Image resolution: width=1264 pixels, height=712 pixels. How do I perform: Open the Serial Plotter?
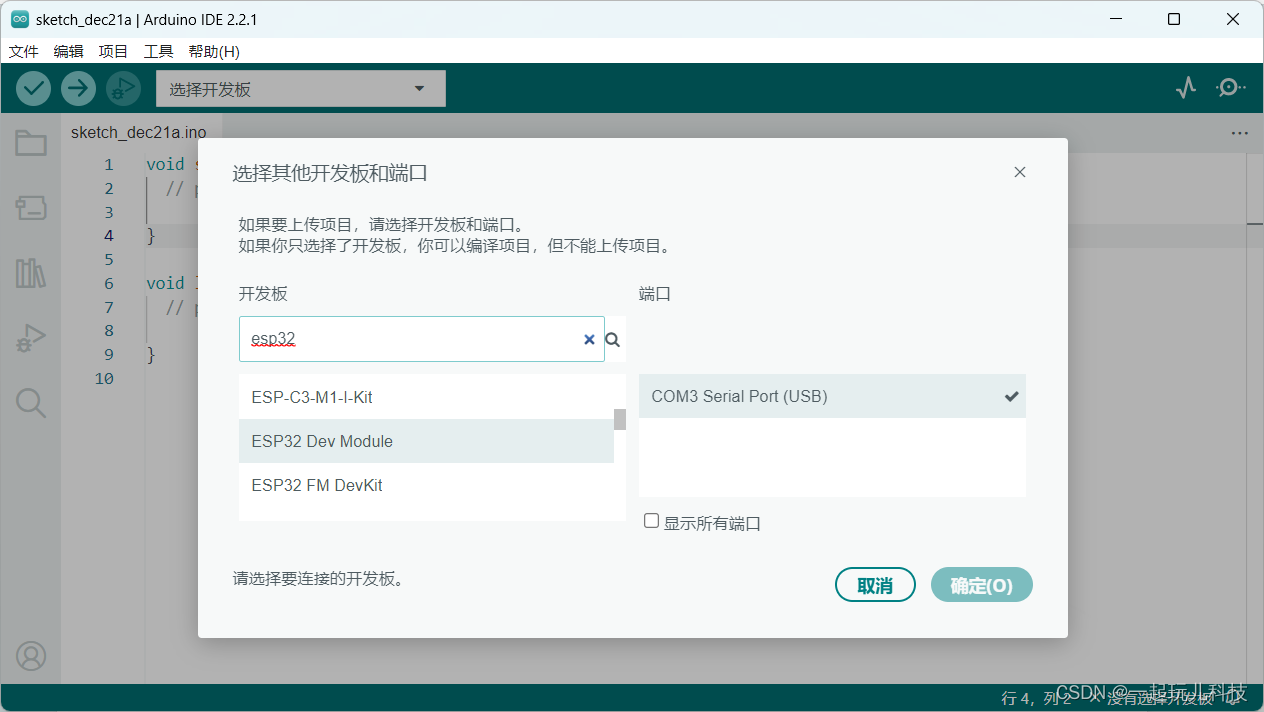(1186, 88)
